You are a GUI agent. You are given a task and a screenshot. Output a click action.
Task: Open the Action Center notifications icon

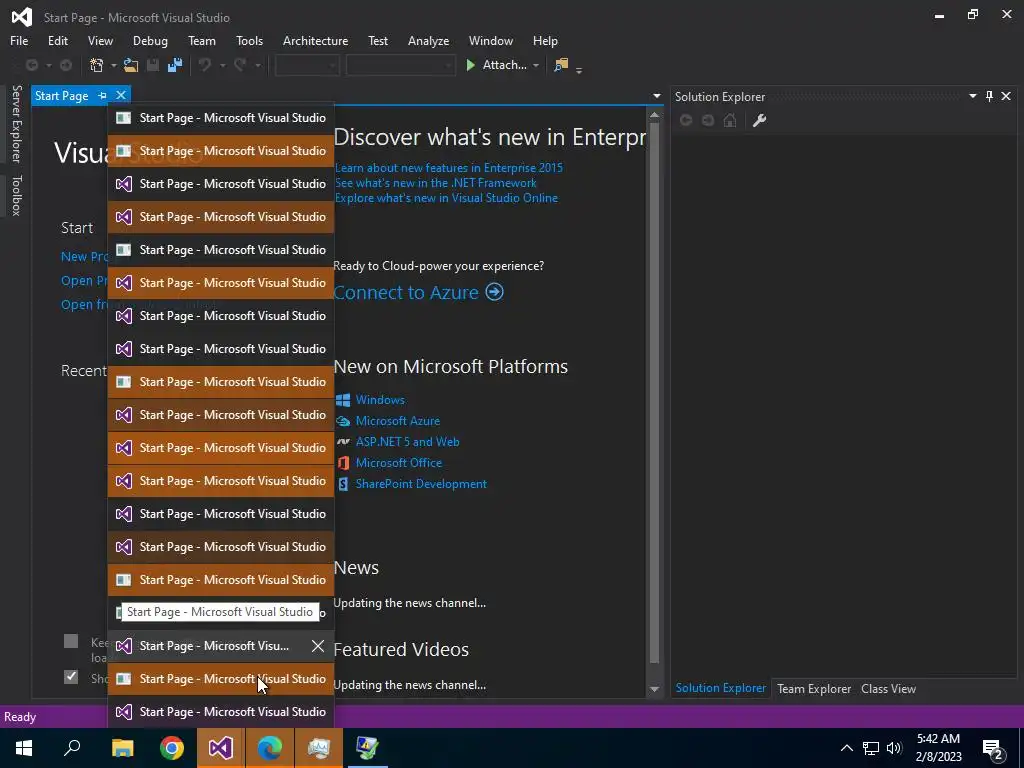tap(993, 748)
